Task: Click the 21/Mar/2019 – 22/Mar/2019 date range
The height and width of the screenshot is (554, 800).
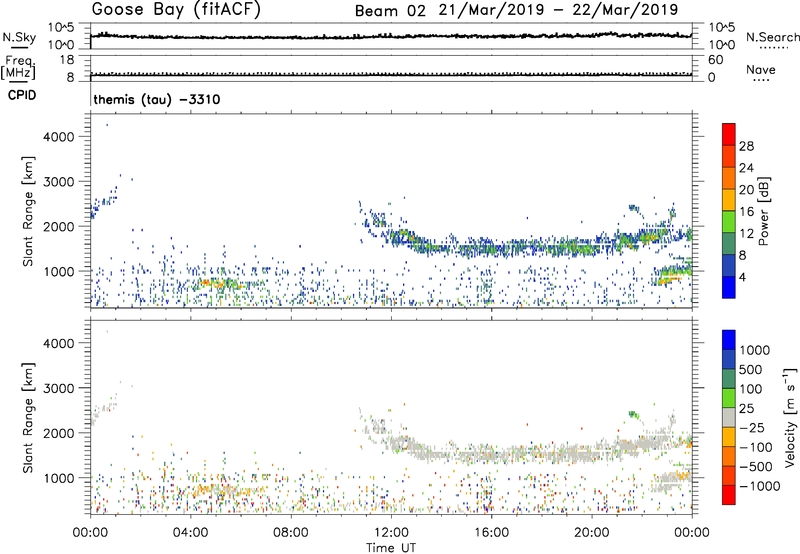Action: coord(558,10)
